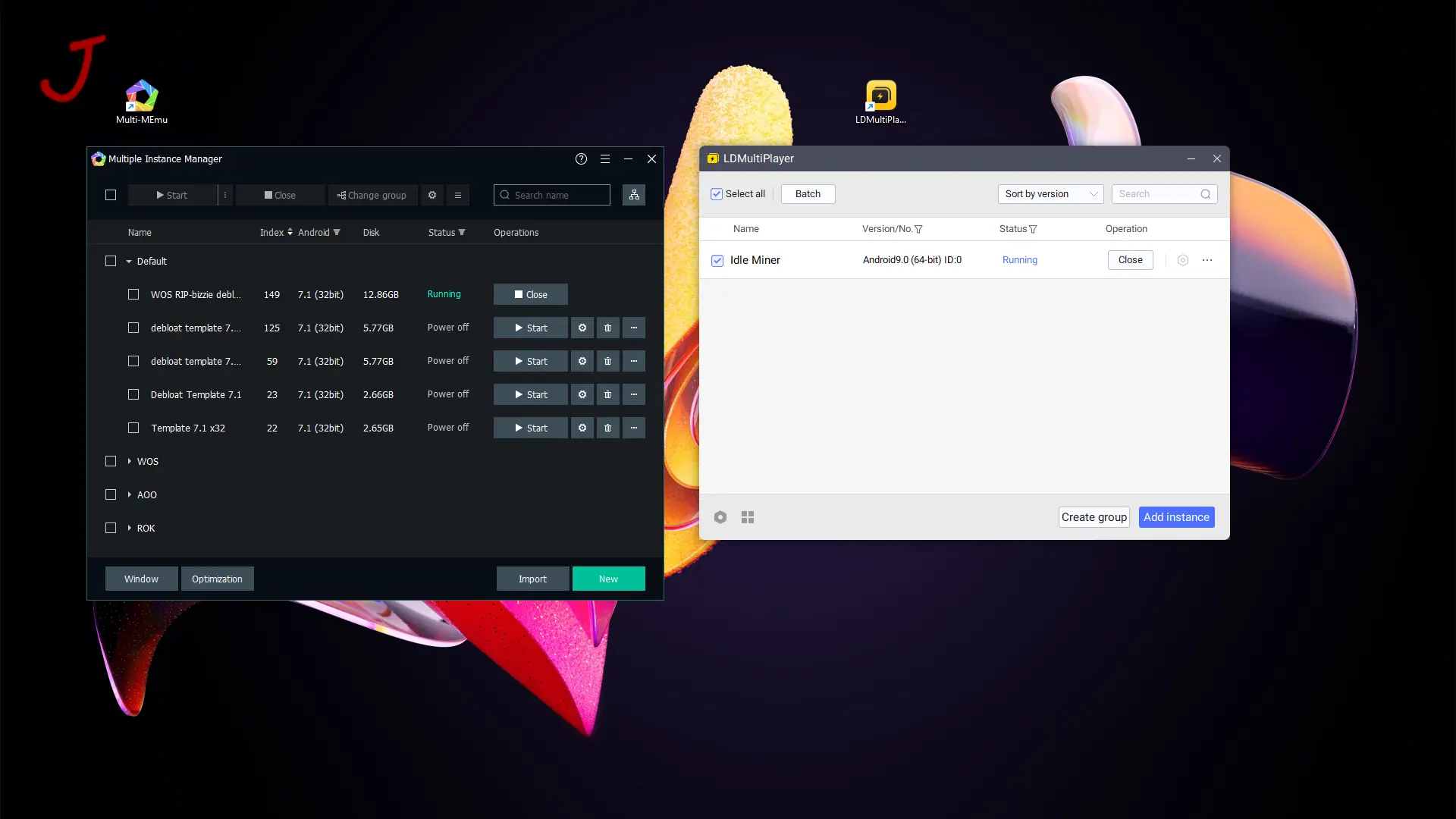Click the Import button
The height and width of the screenshot is (819, 1456).
[532, 579]
